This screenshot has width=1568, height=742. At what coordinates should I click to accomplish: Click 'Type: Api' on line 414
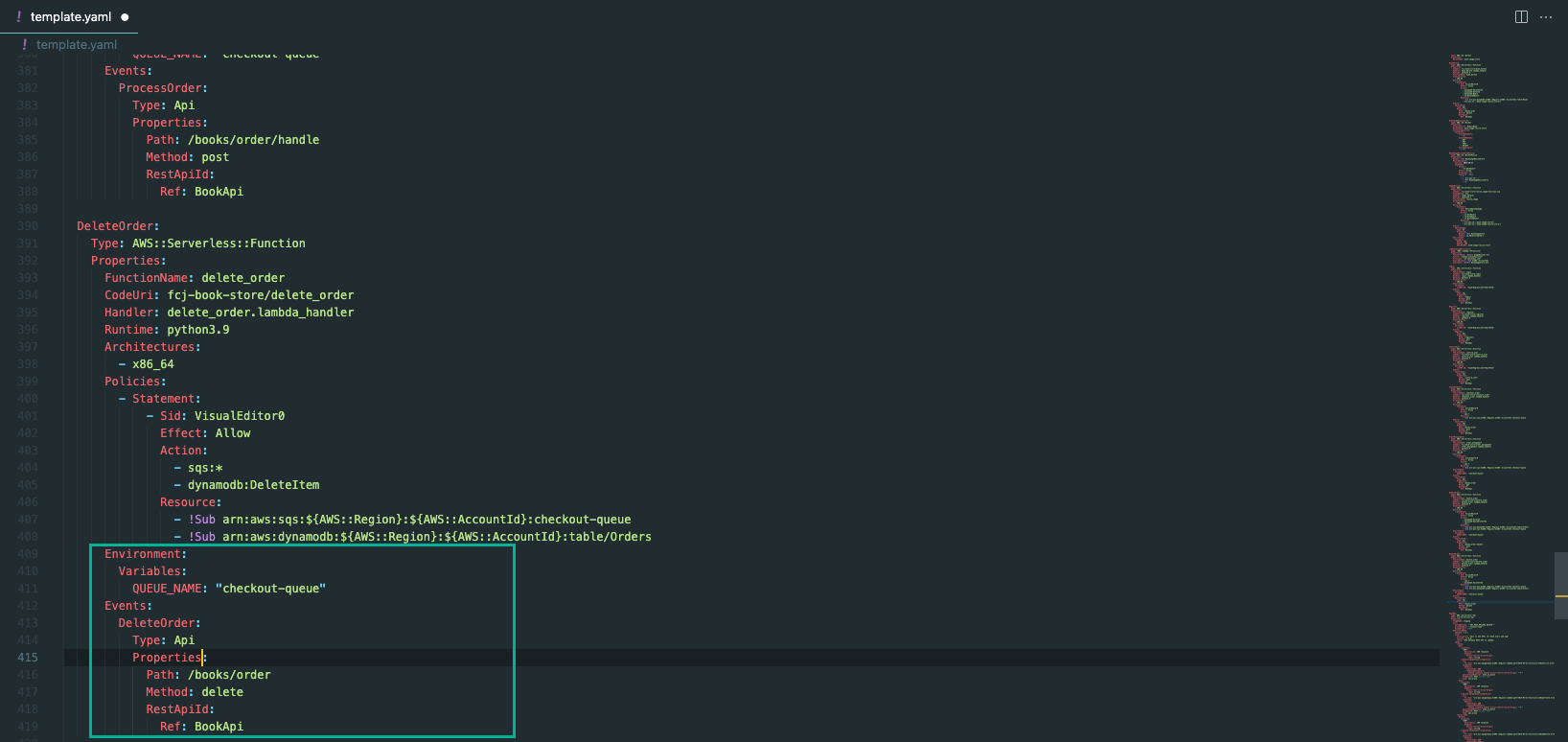pos(163,640)
